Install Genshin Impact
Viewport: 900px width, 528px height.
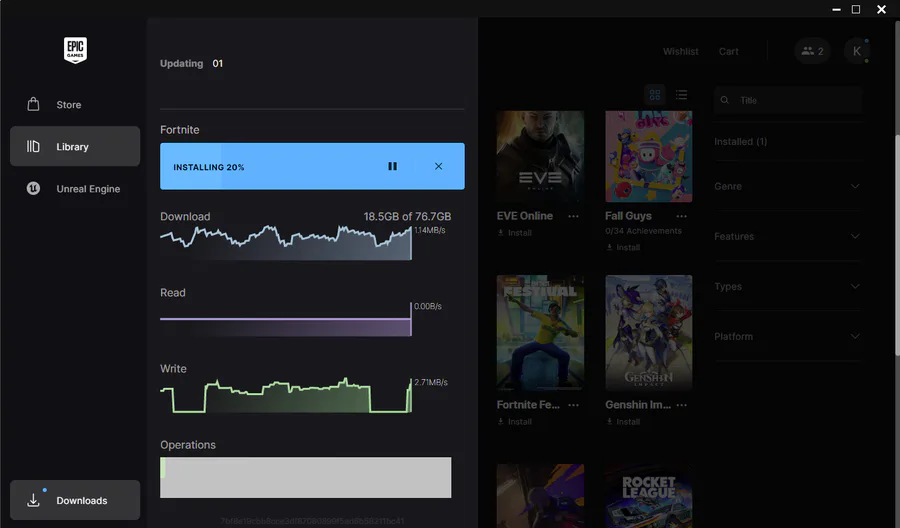(623, 422)
